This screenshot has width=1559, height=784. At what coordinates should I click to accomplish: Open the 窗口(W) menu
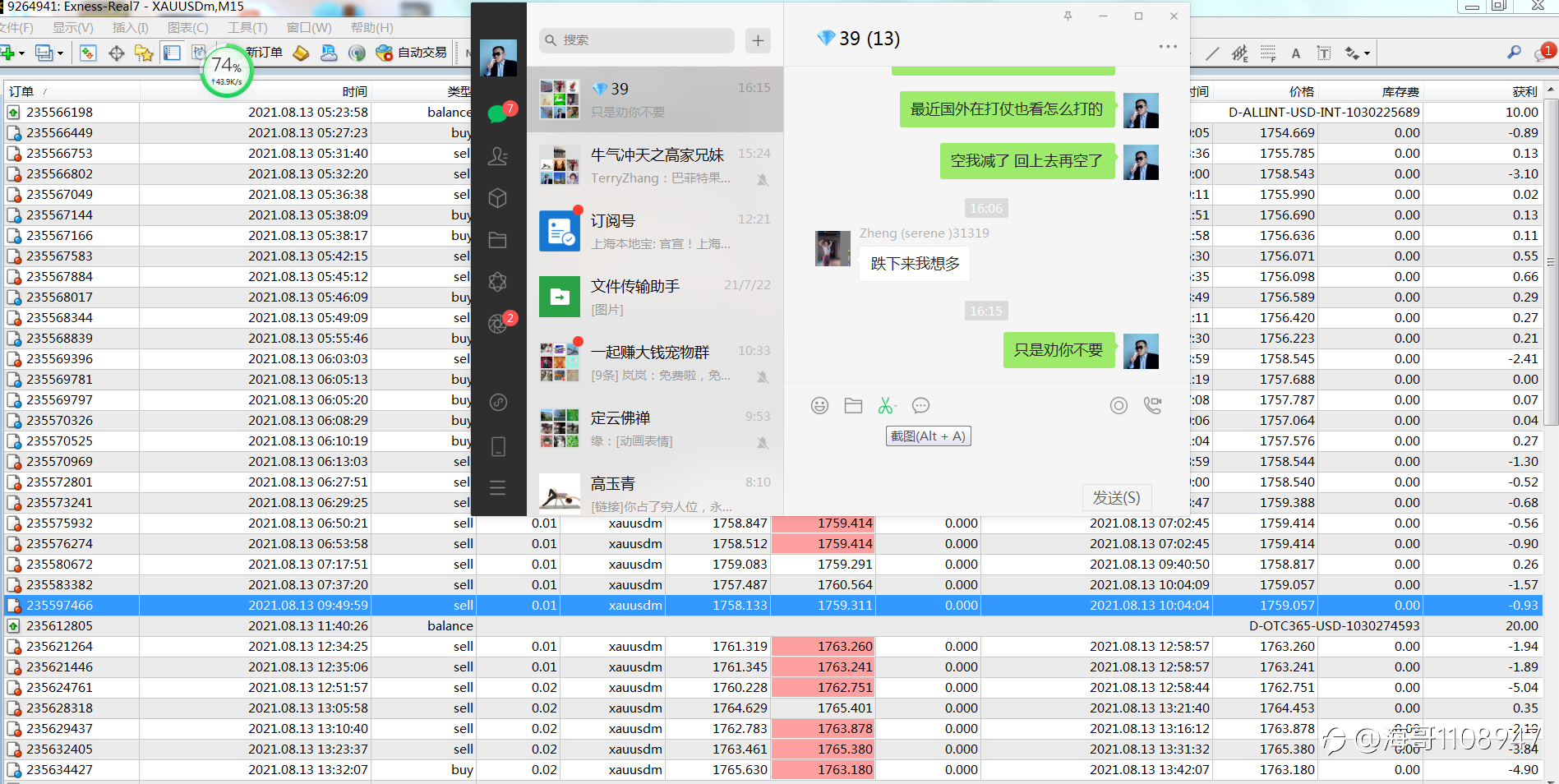click(308, 27)
